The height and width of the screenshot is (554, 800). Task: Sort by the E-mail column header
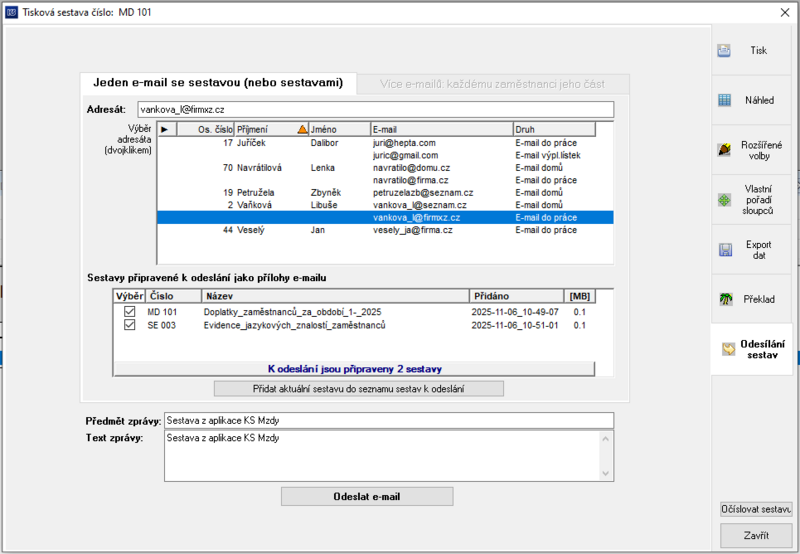[x=442, y=130]
